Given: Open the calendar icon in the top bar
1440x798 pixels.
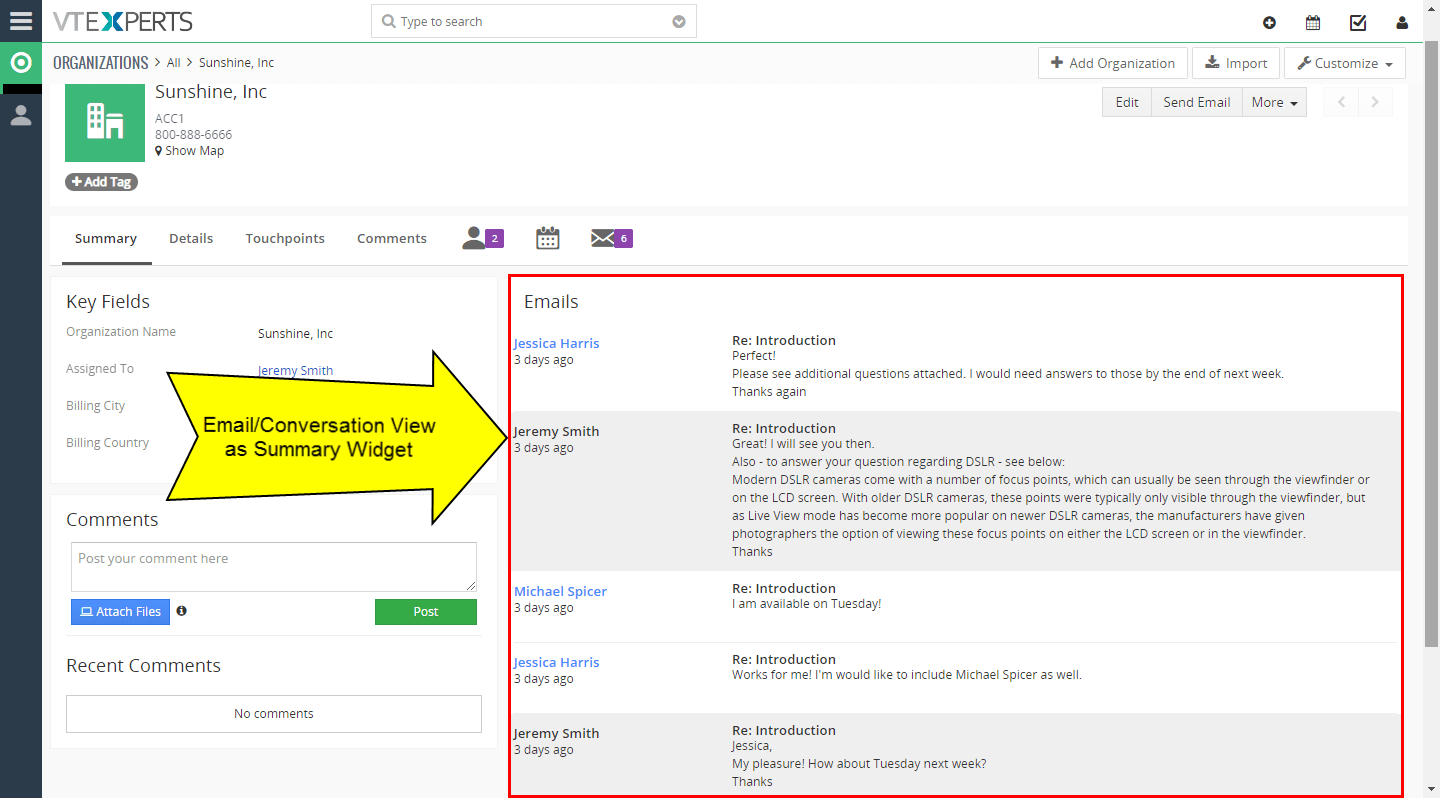Looking at the screenshot, I should click(x=1313, y=21).
